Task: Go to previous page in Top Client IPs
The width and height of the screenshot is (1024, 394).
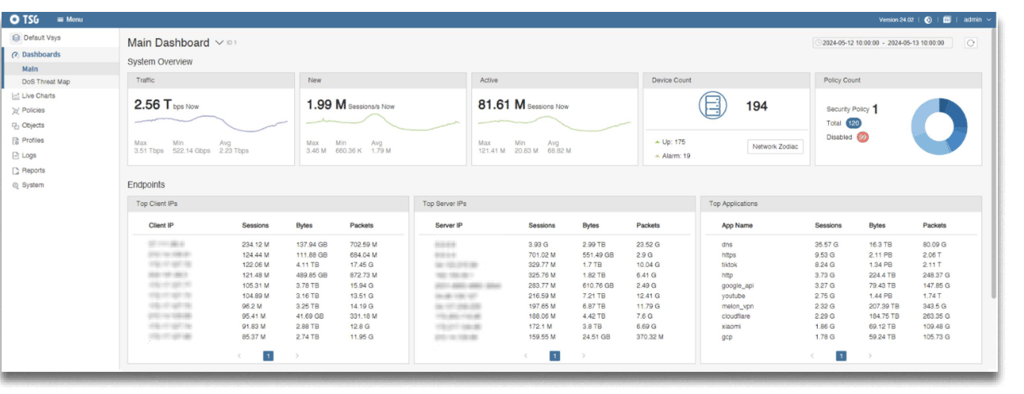Action: [x=239, y=355]
